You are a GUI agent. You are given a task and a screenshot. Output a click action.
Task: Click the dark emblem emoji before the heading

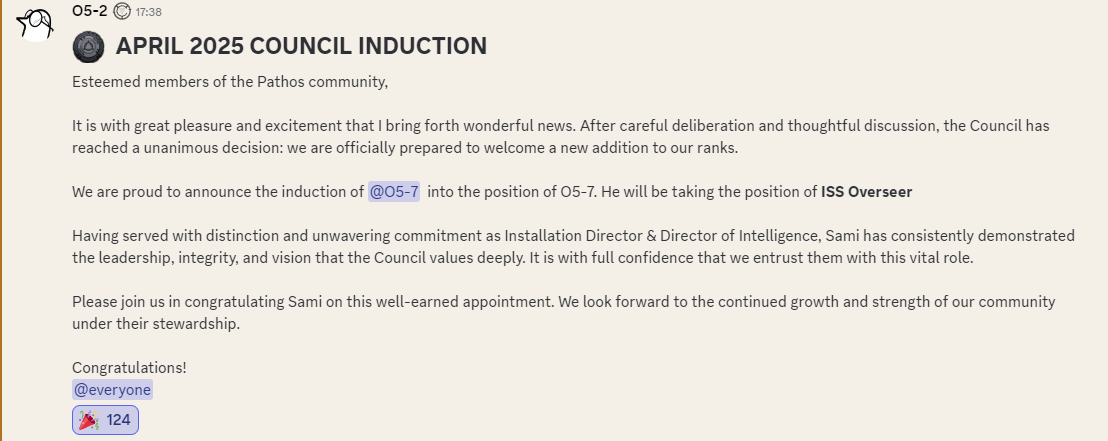click(x=89, y=46)
